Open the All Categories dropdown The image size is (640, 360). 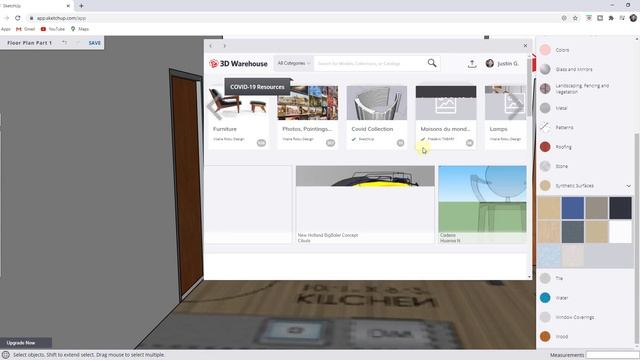coord(293,63)
